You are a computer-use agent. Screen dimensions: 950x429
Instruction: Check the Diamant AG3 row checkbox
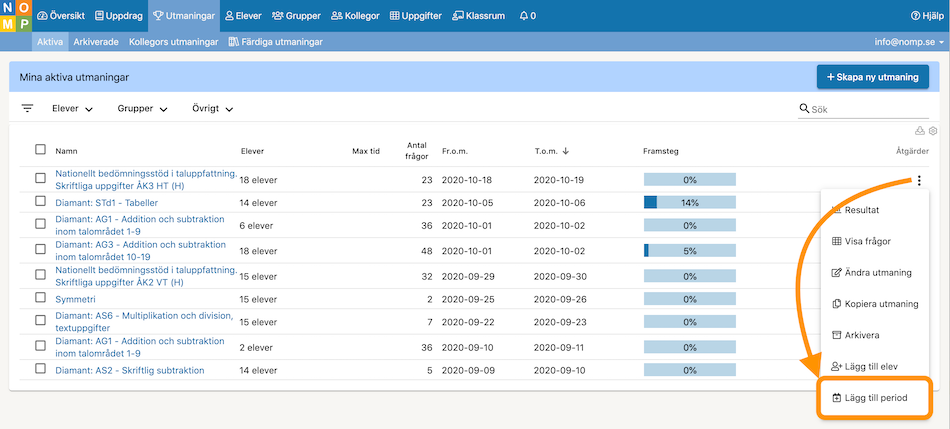tap(40, 249)
